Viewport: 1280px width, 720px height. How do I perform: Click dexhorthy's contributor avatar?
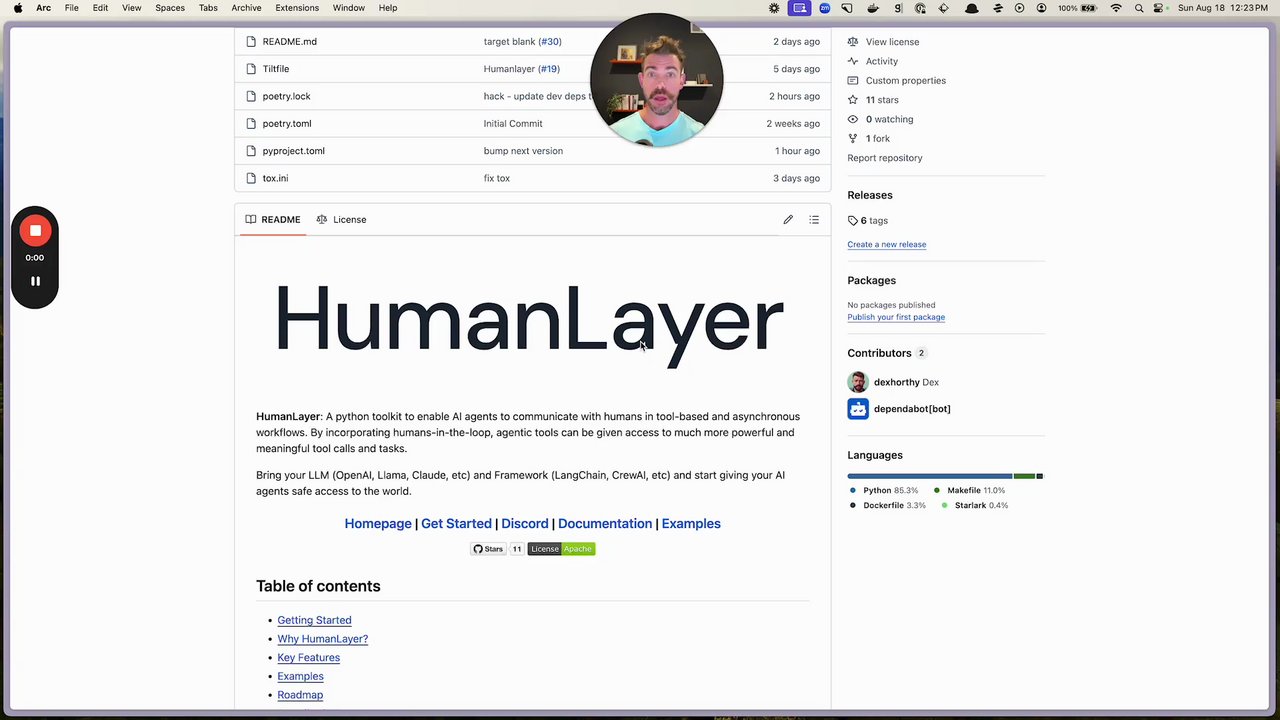pyautogui.click(x=858, y=382)
